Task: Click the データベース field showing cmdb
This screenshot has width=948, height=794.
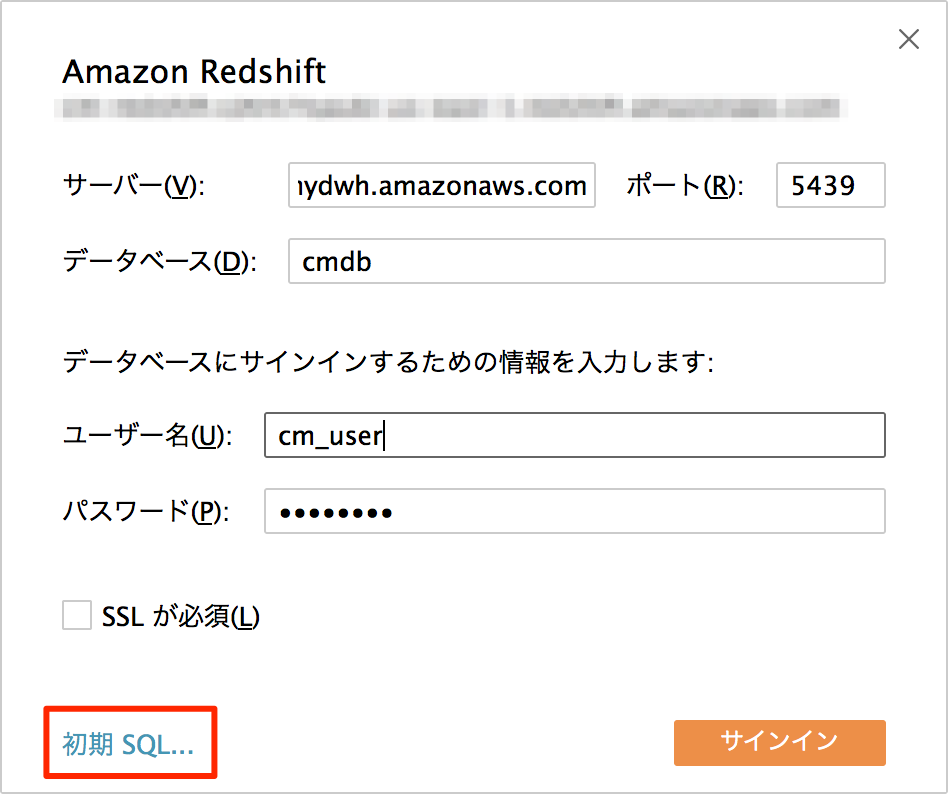Action: tap(587, 261)
